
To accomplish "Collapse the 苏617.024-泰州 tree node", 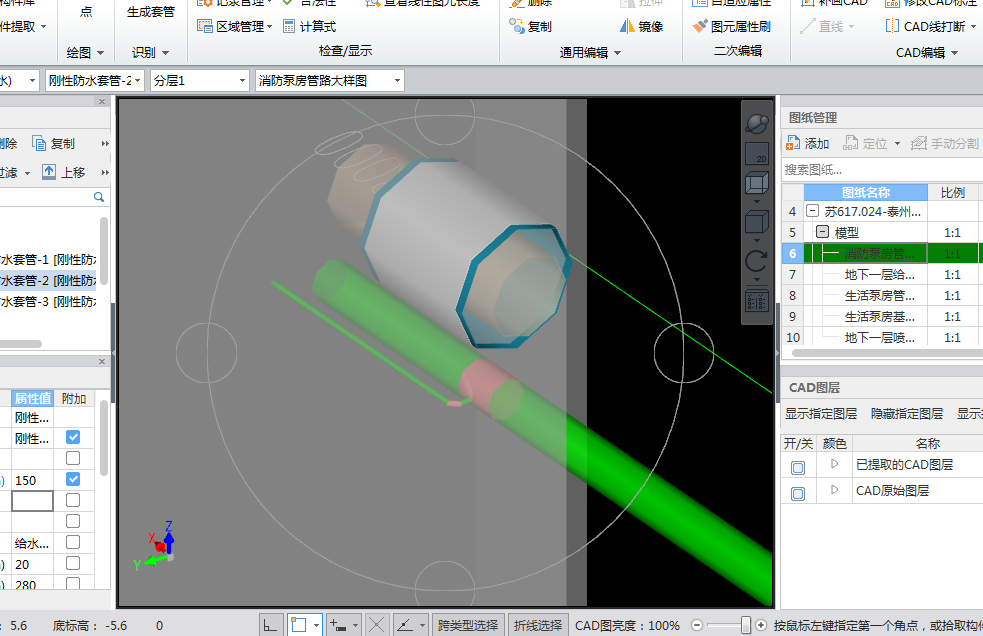I will point(812,211).
